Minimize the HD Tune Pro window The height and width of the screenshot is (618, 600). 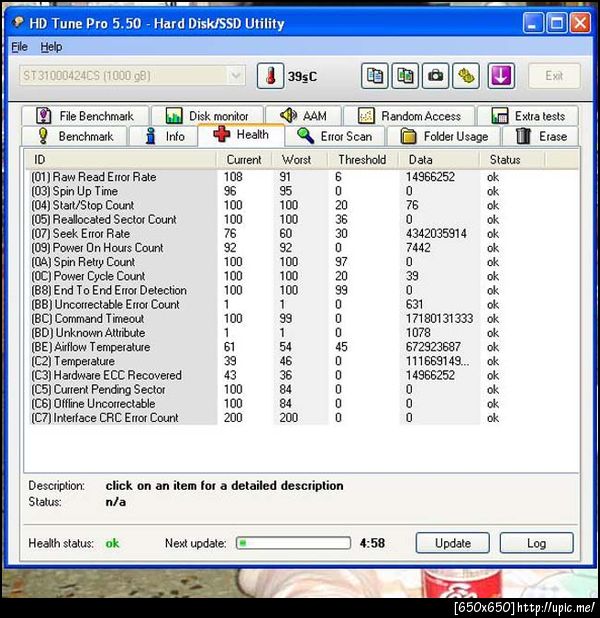click(x=533, y=22)
